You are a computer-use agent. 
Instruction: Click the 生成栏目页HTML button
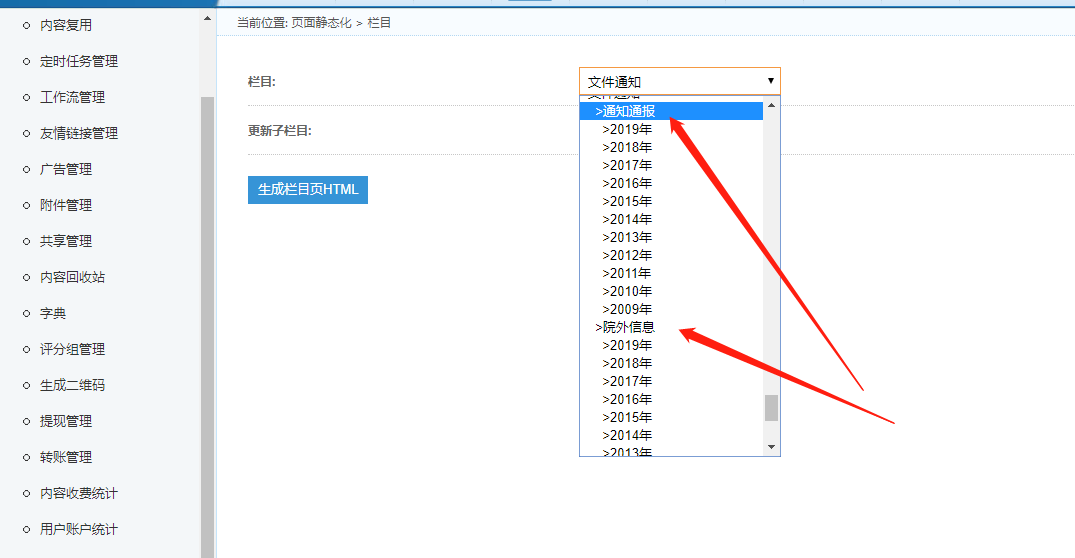308,190
